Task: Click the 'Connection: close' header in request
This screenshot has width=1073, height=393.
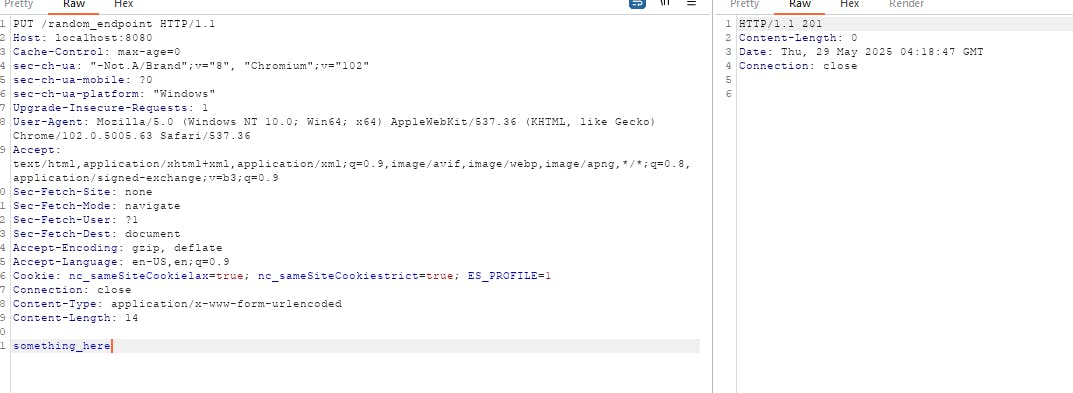Action: point(72,290)
